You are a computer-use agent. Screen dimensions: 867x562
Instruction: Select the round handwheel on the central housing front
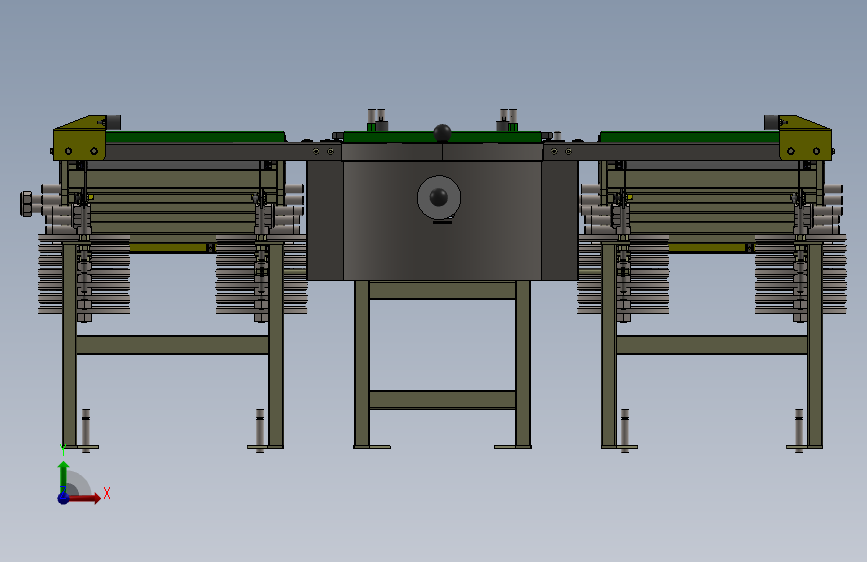pyautogui.click(x=438, y=197)
